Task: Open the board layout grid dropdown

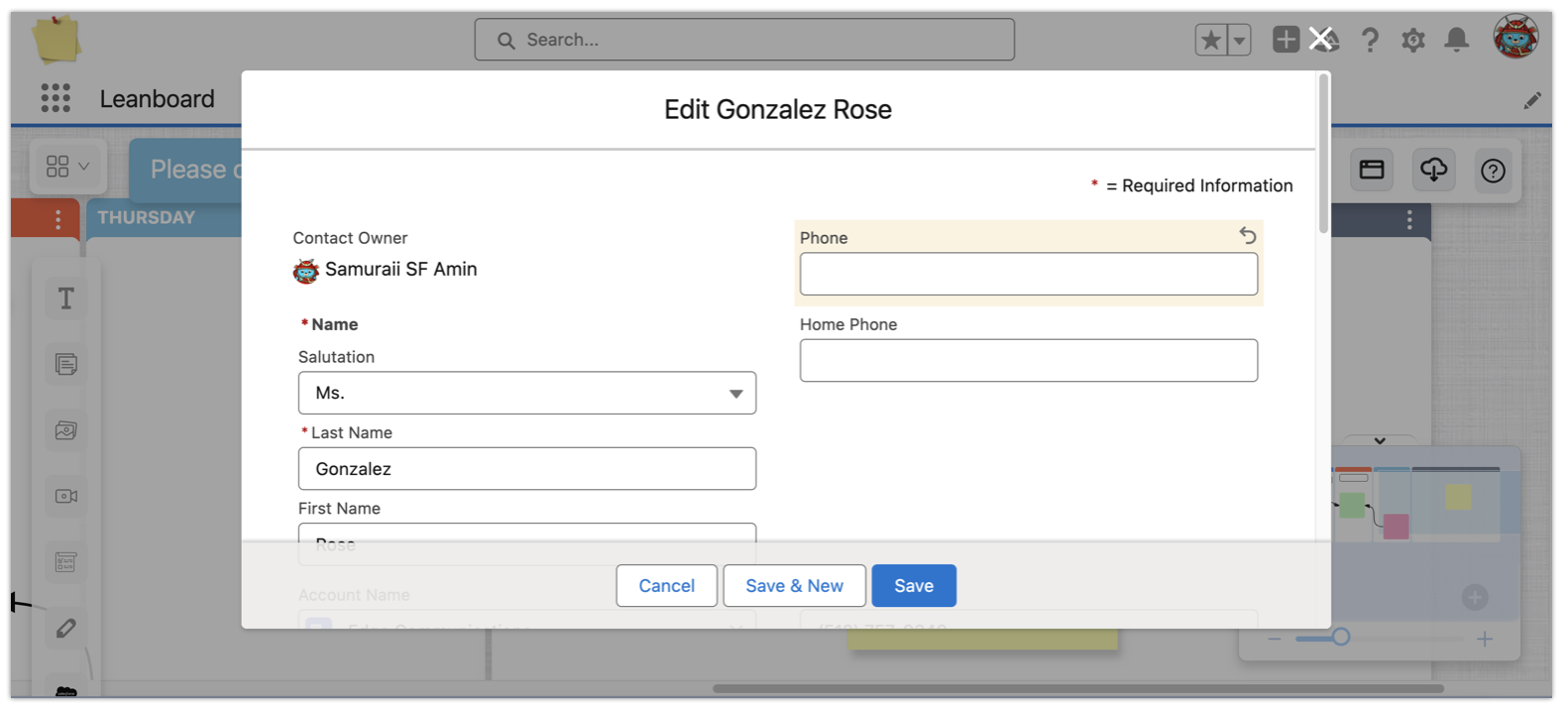Action: click(x=66, y=167)
